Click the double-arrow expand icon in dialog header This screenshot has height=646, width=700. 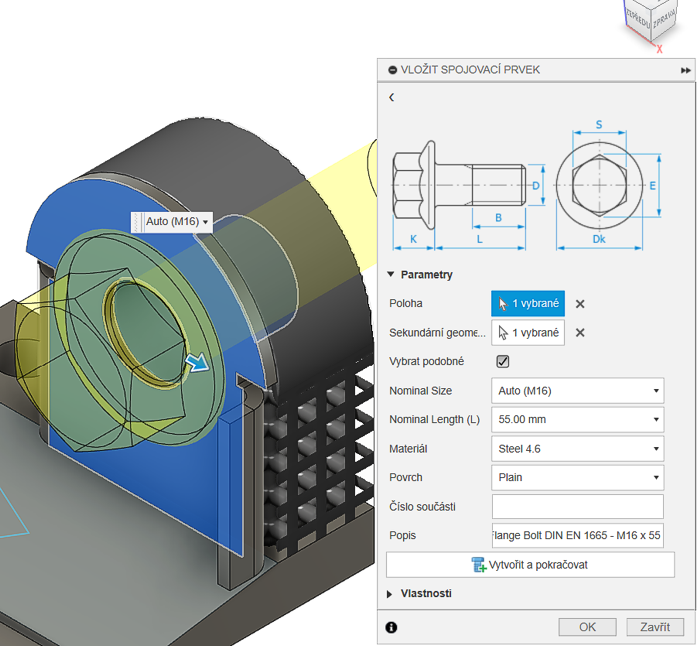click(x=685, y=70)
